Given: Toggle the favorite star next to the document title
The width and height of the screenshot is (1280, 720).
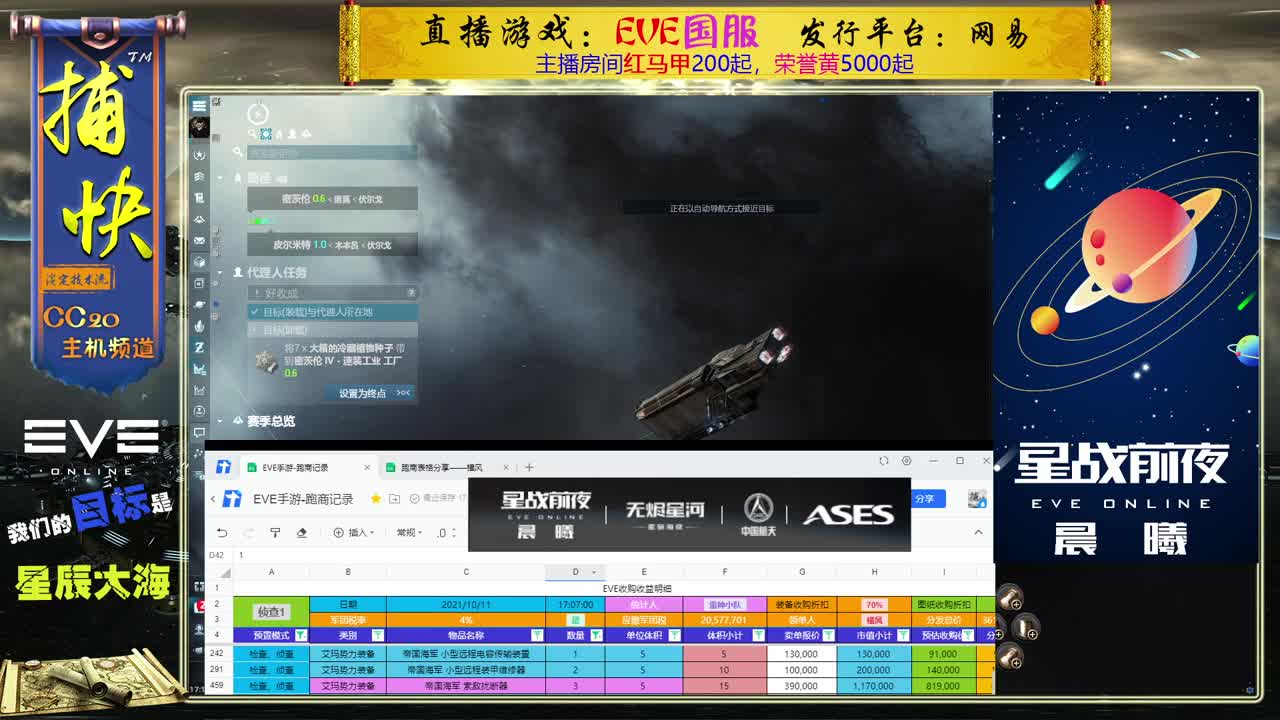Looking at the screenshot, I should point(375,498).
